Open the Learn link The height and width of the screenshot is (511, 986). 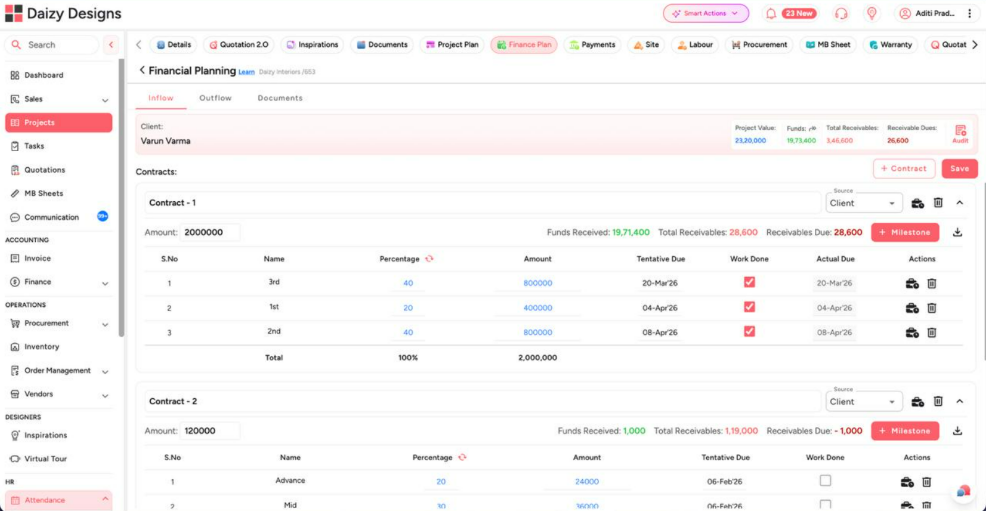coord(246,72)
